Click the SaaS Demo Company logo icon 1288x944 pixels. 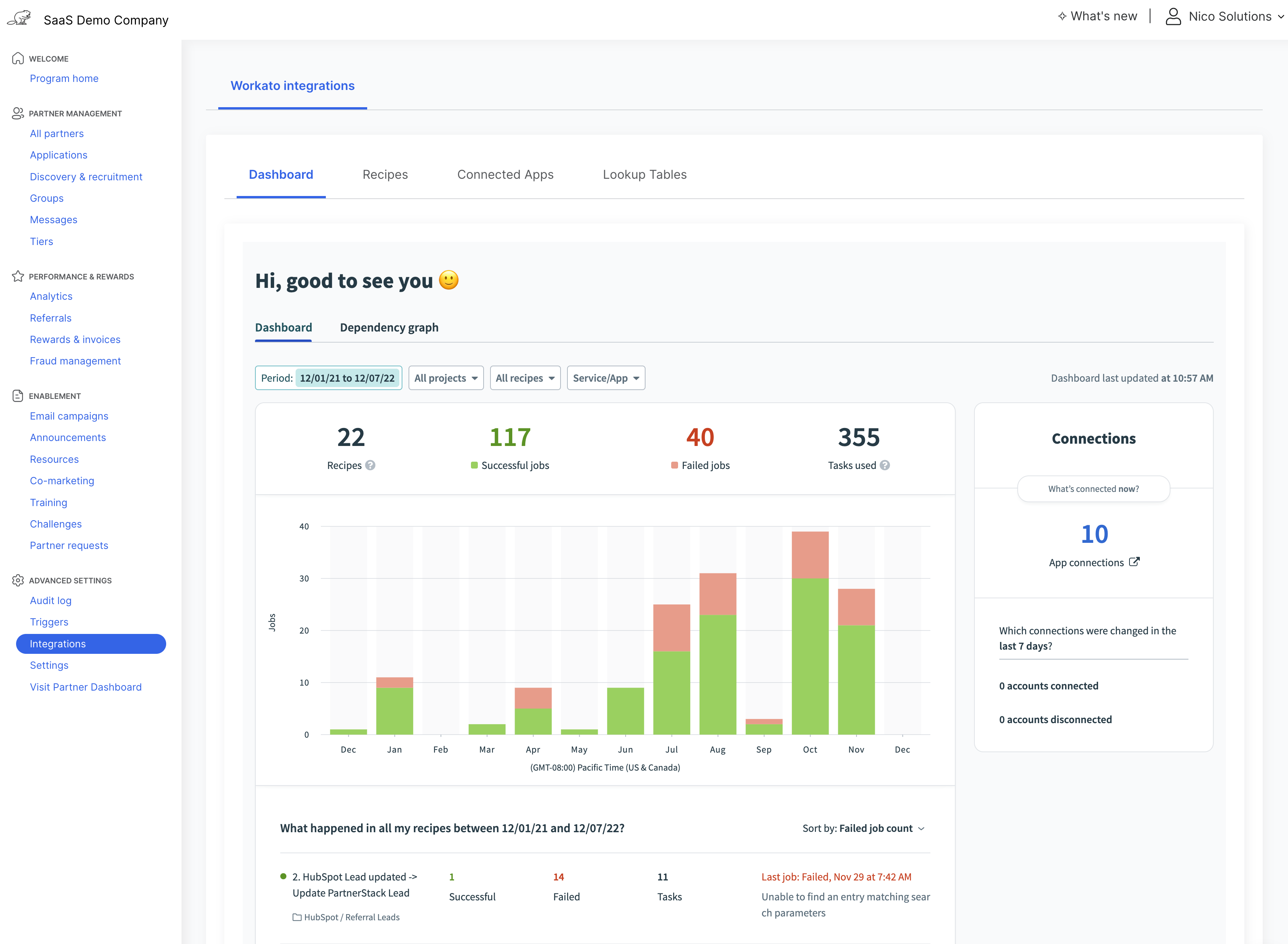(20, 18)
